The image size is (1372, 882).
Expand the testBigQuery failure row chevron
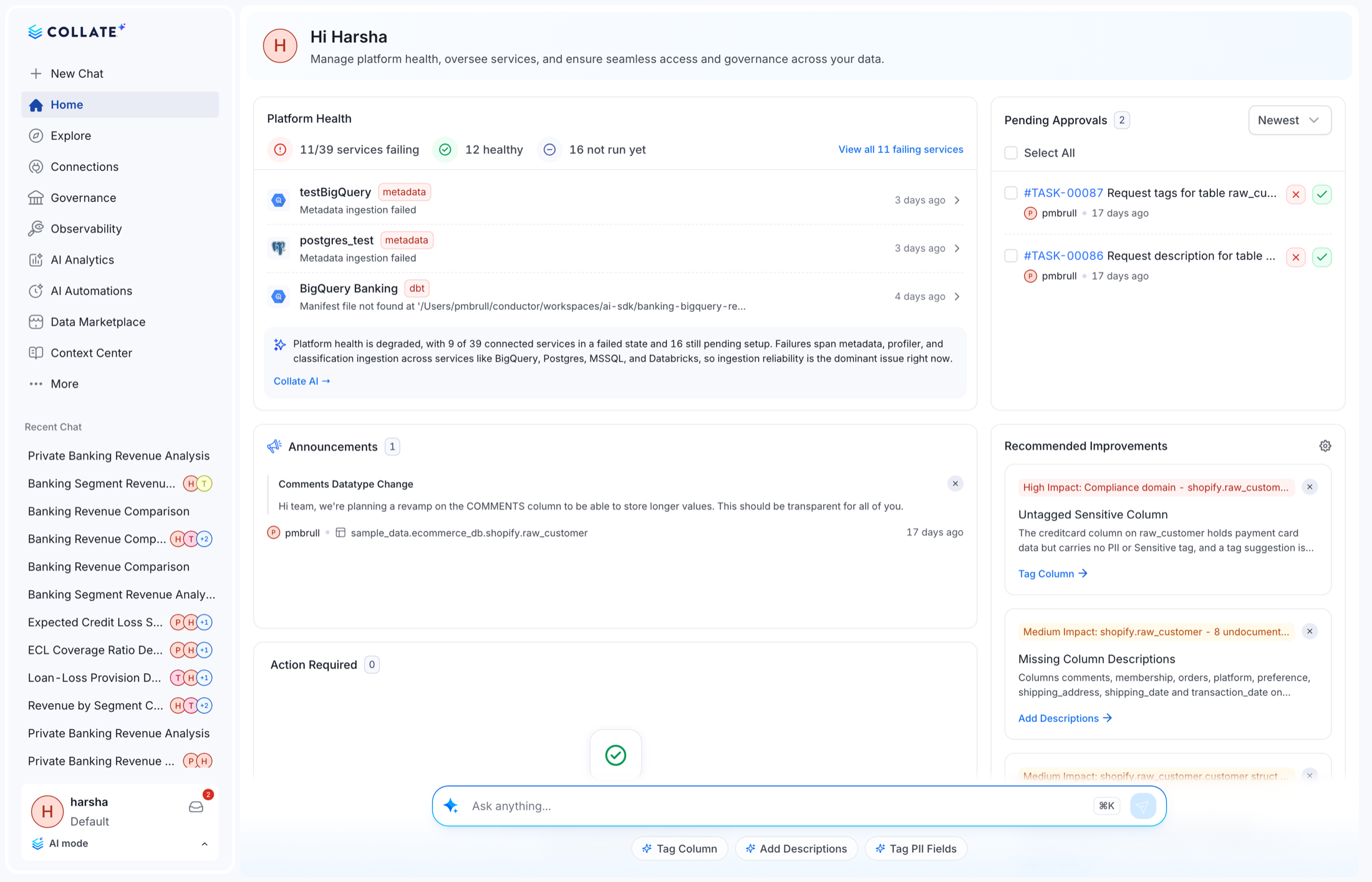pos(957,200)
